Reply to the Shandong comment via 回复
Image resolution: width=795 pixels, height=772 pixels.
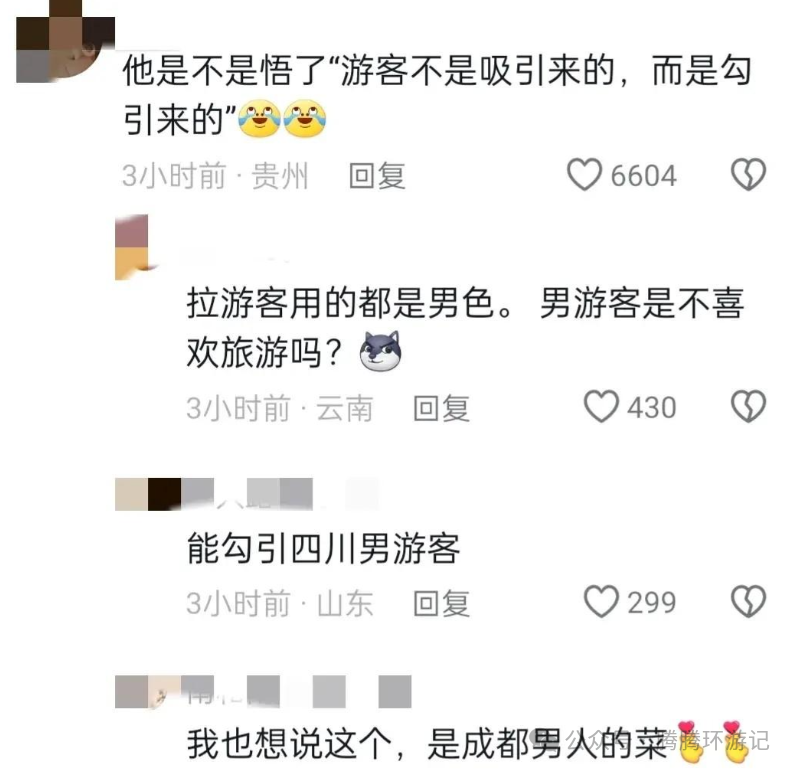point(442,603)
